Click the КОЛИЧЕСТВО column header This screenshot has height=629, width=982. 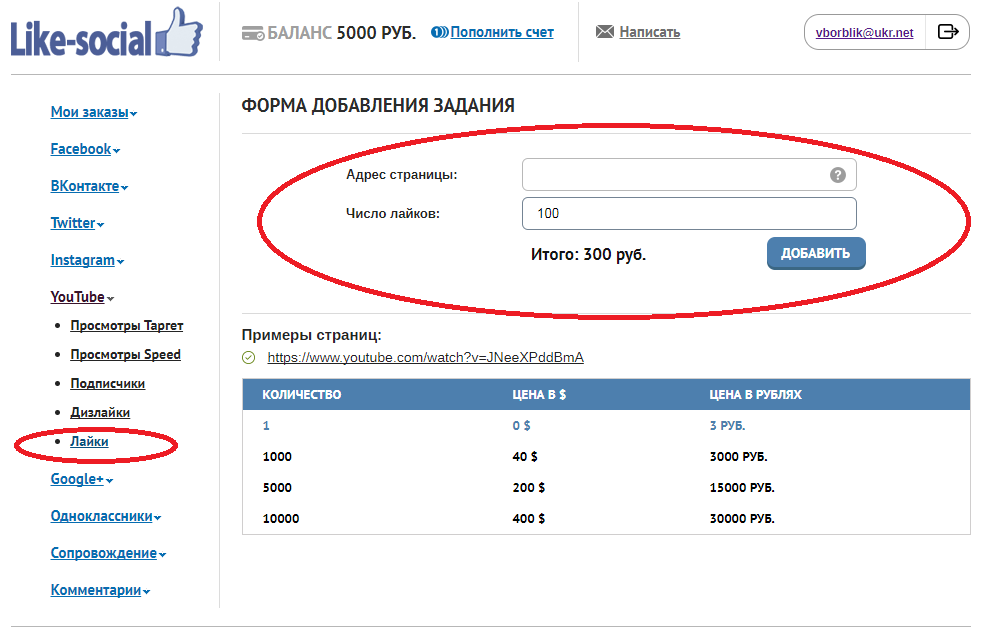coord(301,395)
